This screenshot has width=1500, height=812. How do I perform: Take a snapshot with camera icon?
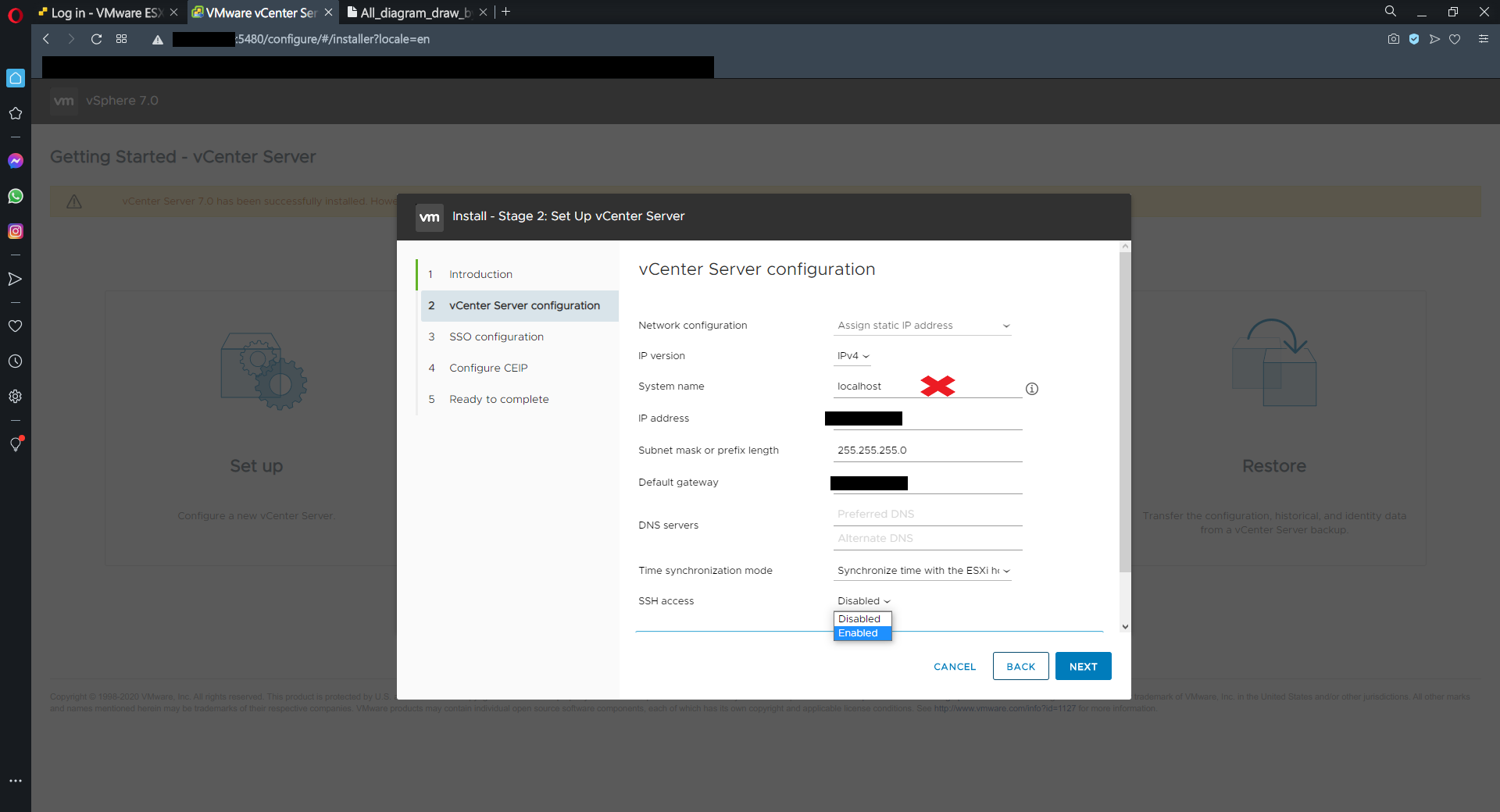[1394, 39]
